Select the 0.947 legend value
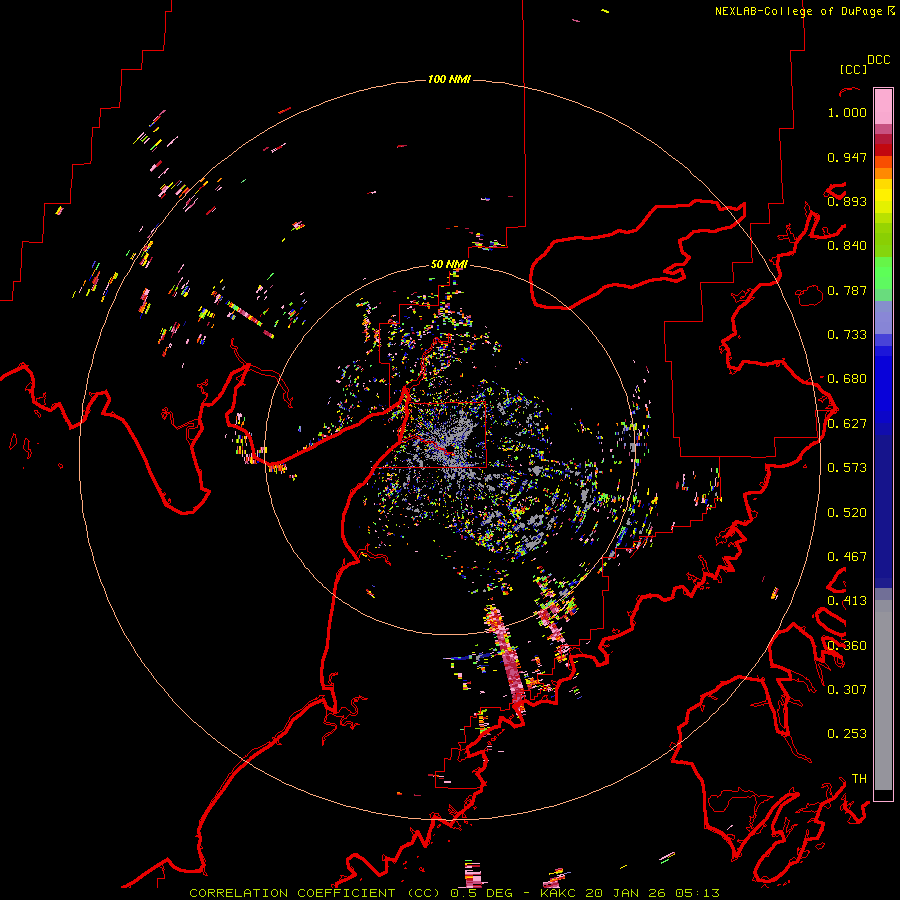 point(847,157)
